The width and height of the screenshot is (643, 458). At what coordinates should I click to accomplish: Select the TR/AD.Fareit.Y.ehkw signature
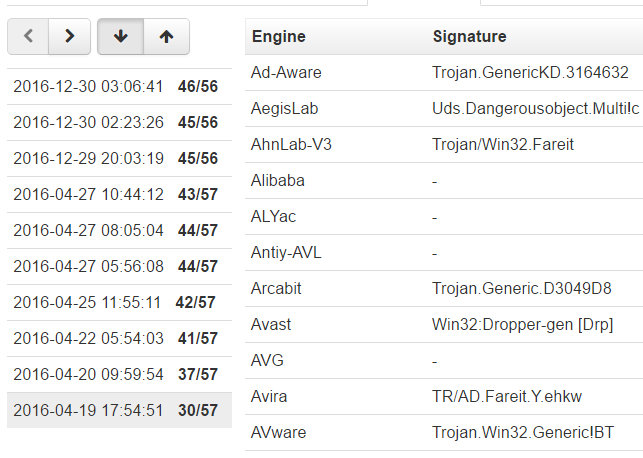(x=507, y=397)
